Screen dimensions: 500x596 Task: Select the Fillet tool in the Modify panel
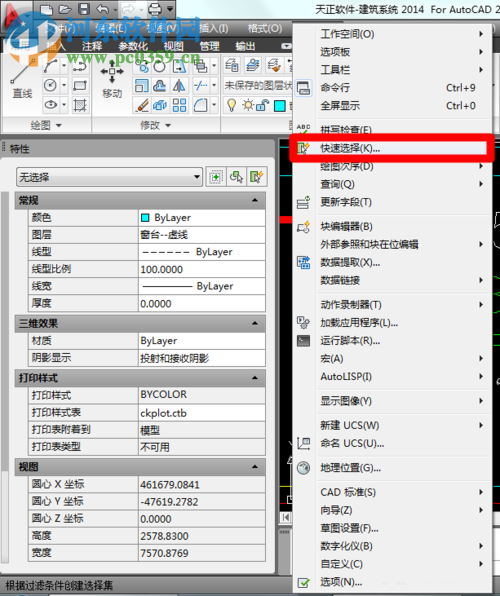(x=200, y=105)
